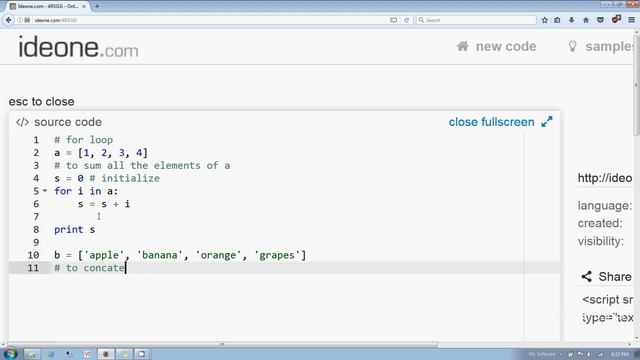Image resolution: width=640 pixels, height=360 pixels.
Task: Close the ideone.com browser tab
Action: pos(84,6)
